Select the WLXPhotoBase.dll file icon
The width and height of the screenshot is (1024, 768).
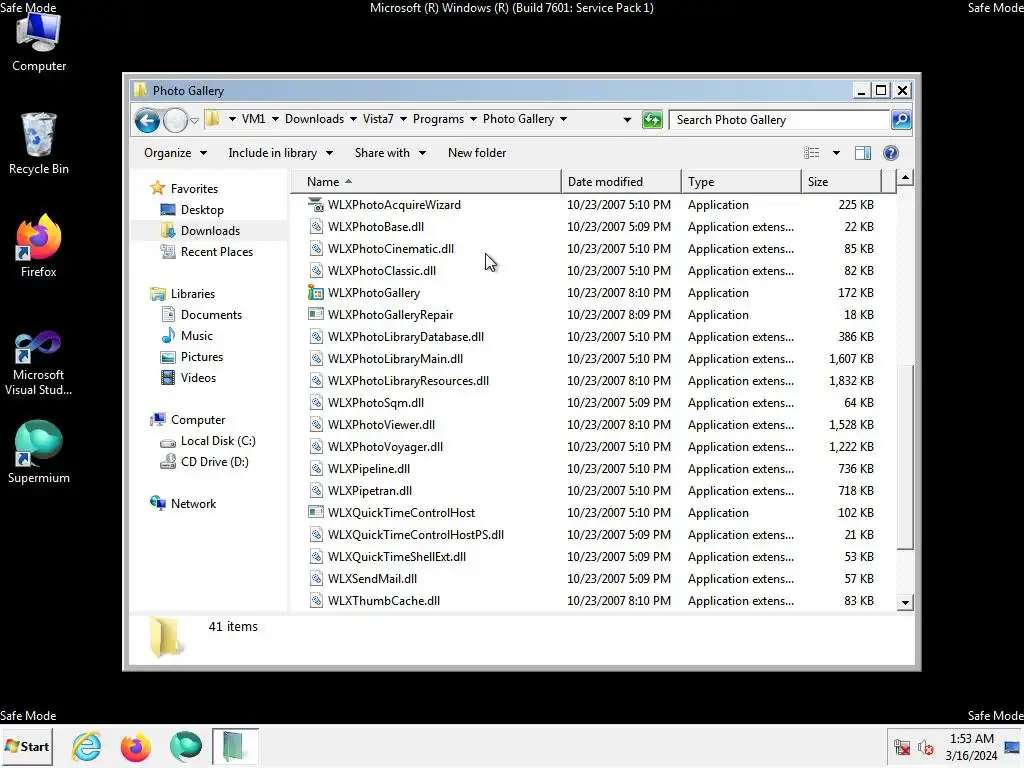316,227
